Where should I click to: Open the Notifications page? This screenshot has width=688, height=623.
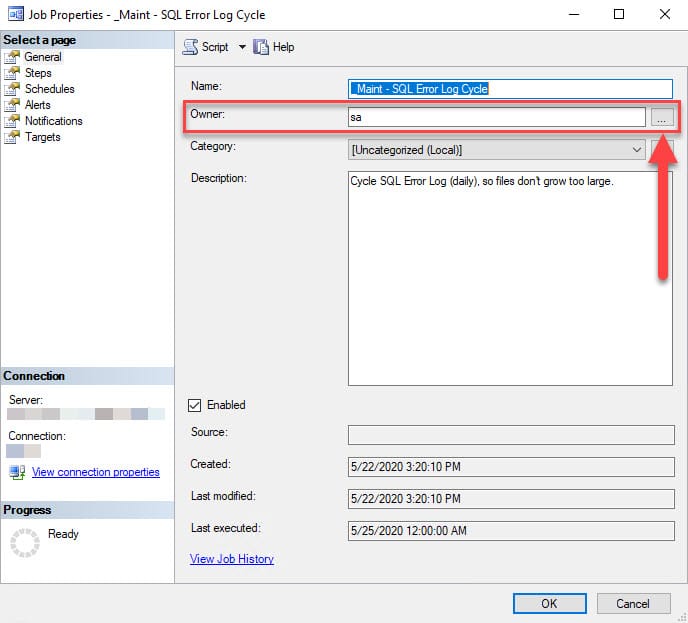point(54,121)
